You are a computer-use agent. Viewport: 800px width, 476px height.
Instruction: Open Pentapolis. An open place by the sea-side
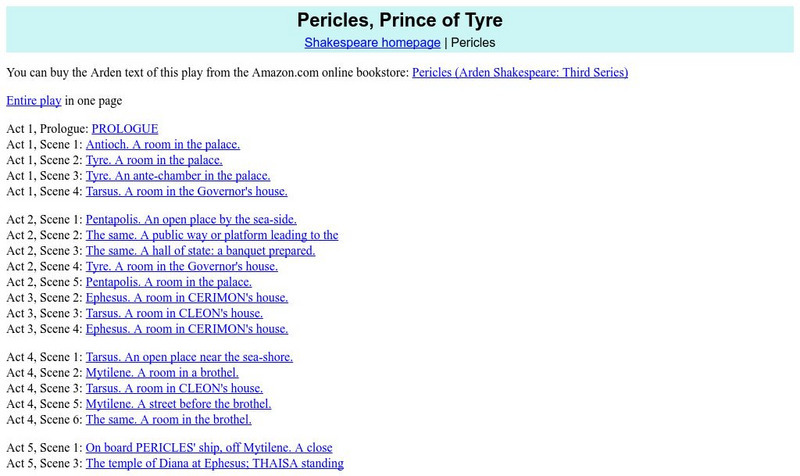click(191, 220)
